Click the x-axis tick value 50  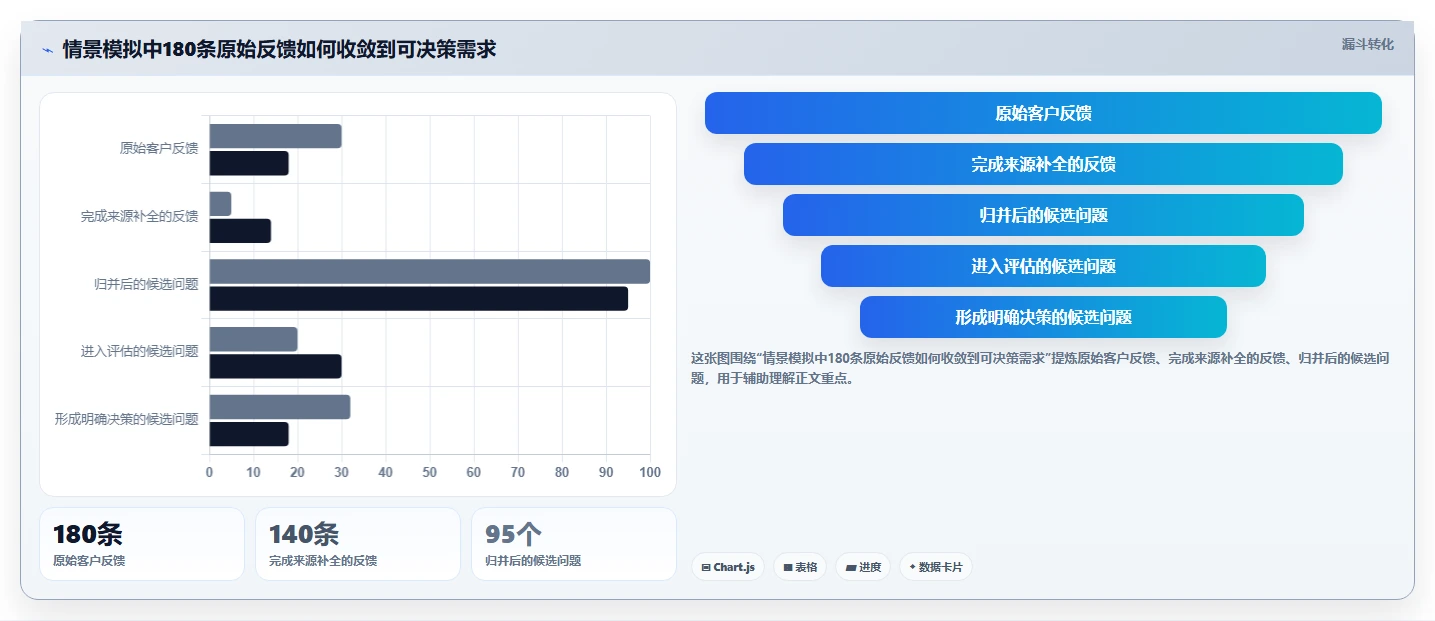pos(430,472)
